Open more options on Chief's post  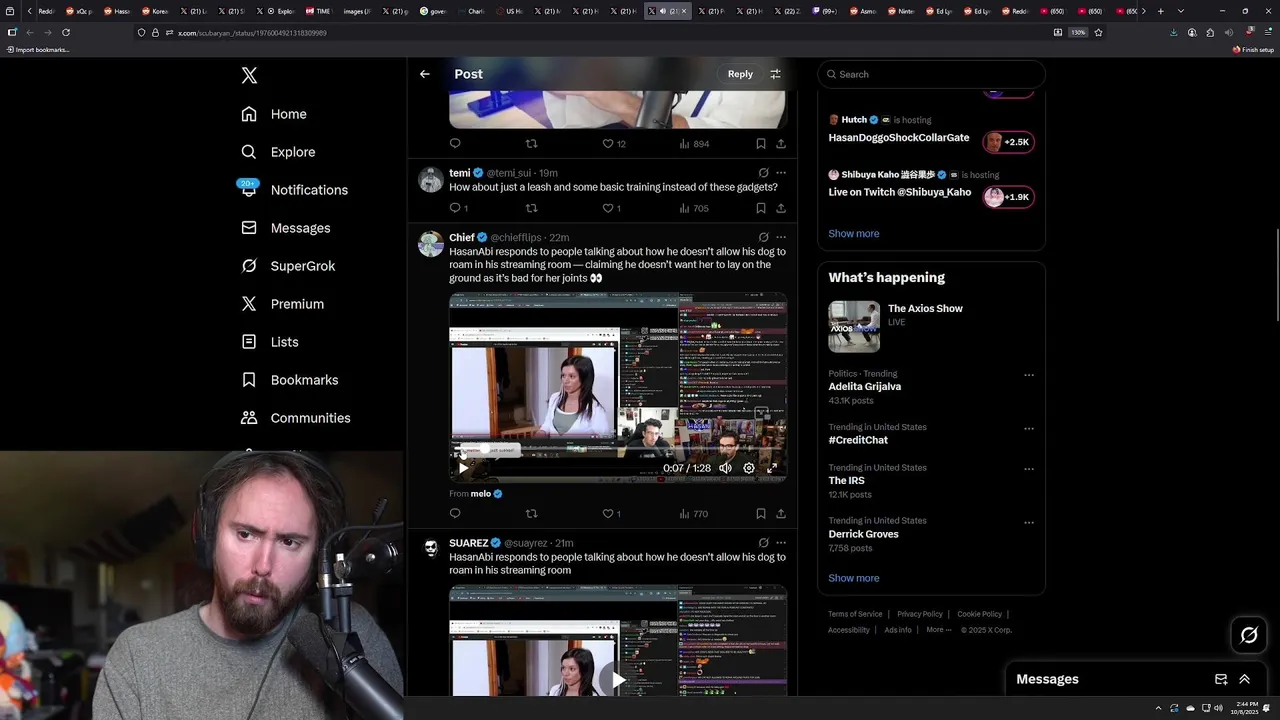[x=781, y=237]
